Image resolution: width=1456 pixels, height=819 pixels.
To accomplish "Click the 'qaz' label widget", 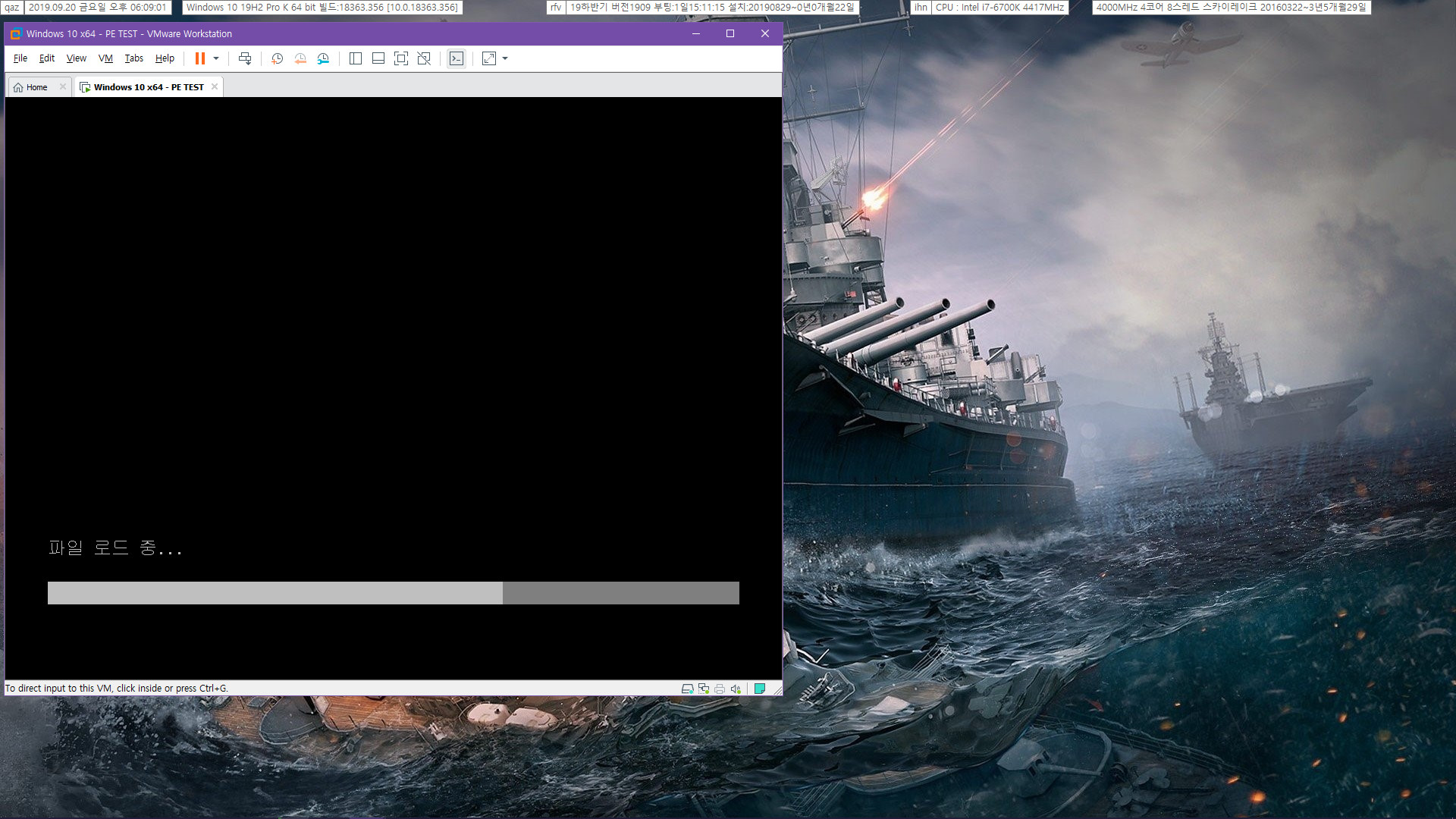I will [12, 8].
